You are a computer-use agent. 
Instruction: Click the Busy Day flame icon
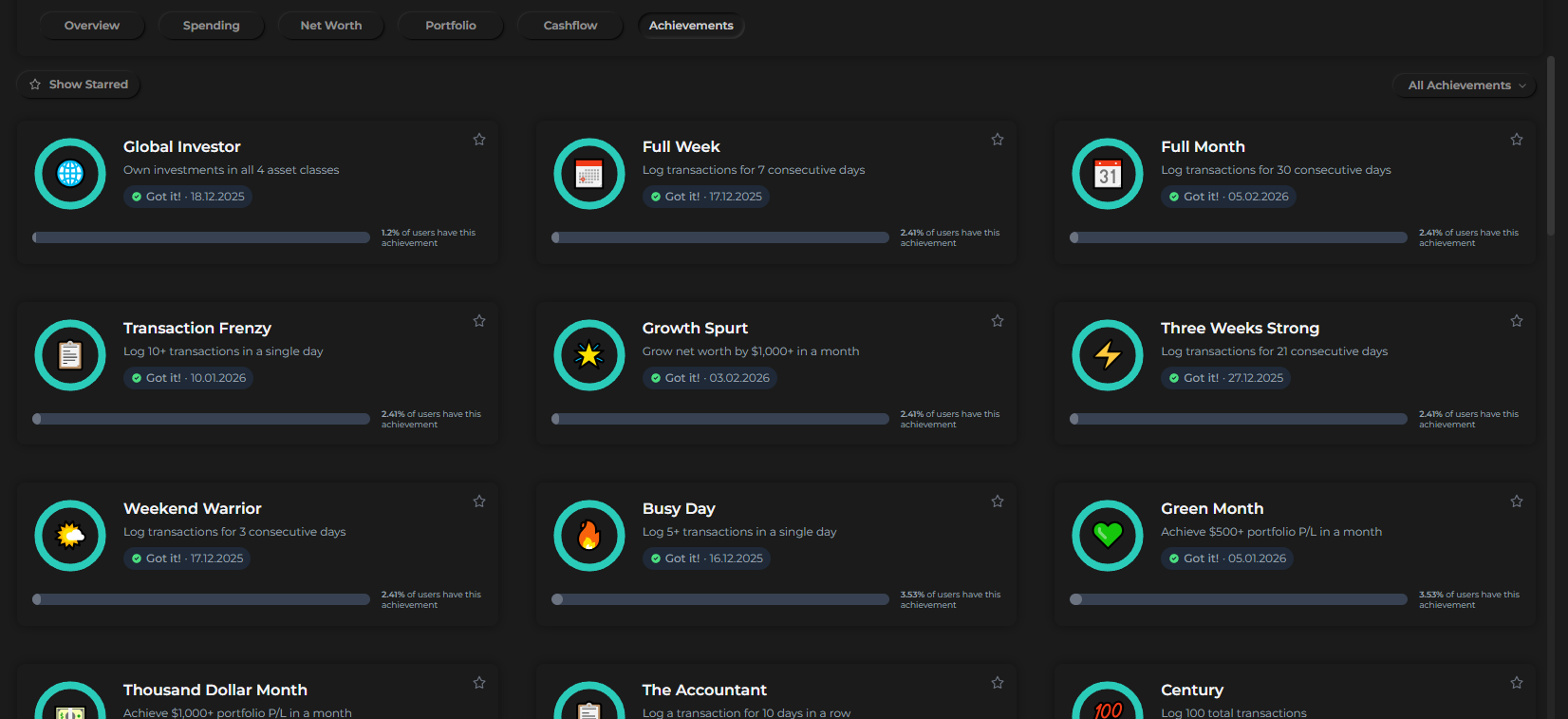click(589, 536)
